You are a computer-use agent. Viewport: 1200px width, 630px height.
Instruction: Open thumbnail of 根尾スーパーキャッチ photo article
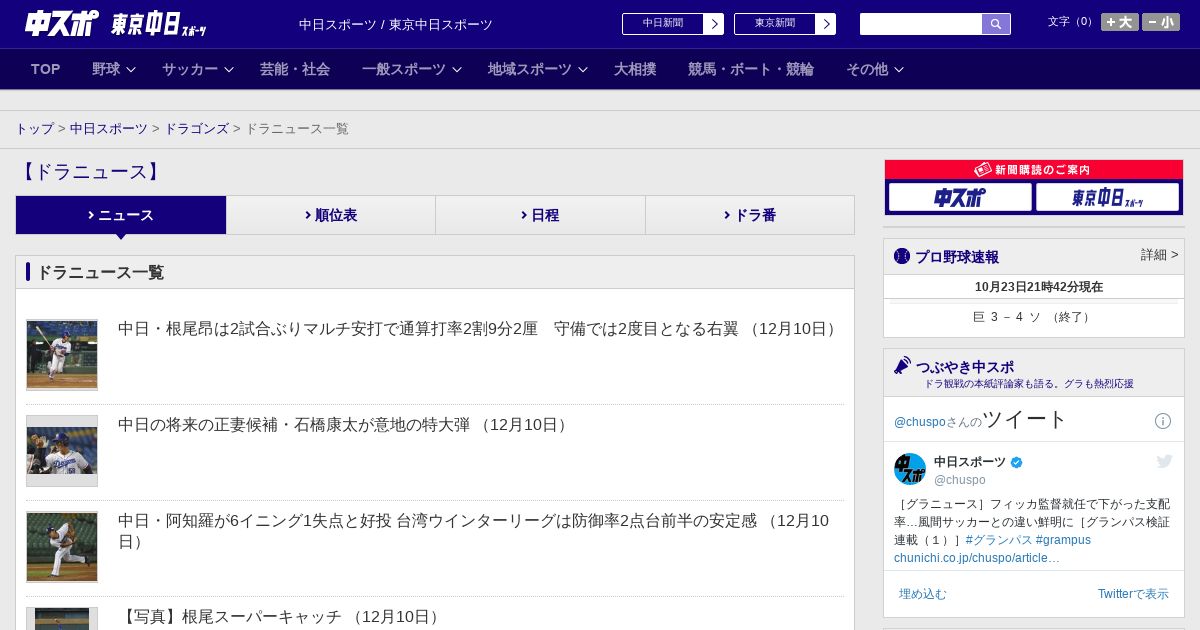coord(62,619)
